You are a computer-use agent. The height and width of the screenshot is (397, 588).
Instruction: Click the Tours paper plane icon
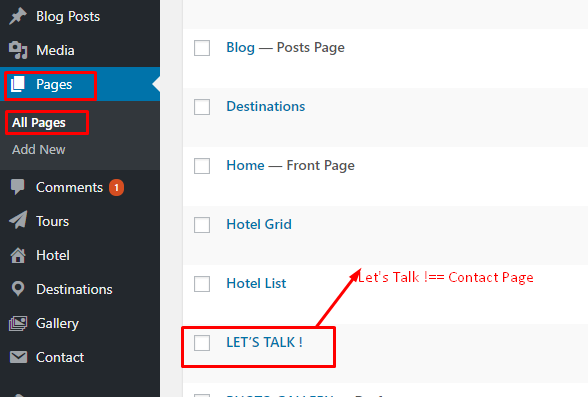coord(18,220)
